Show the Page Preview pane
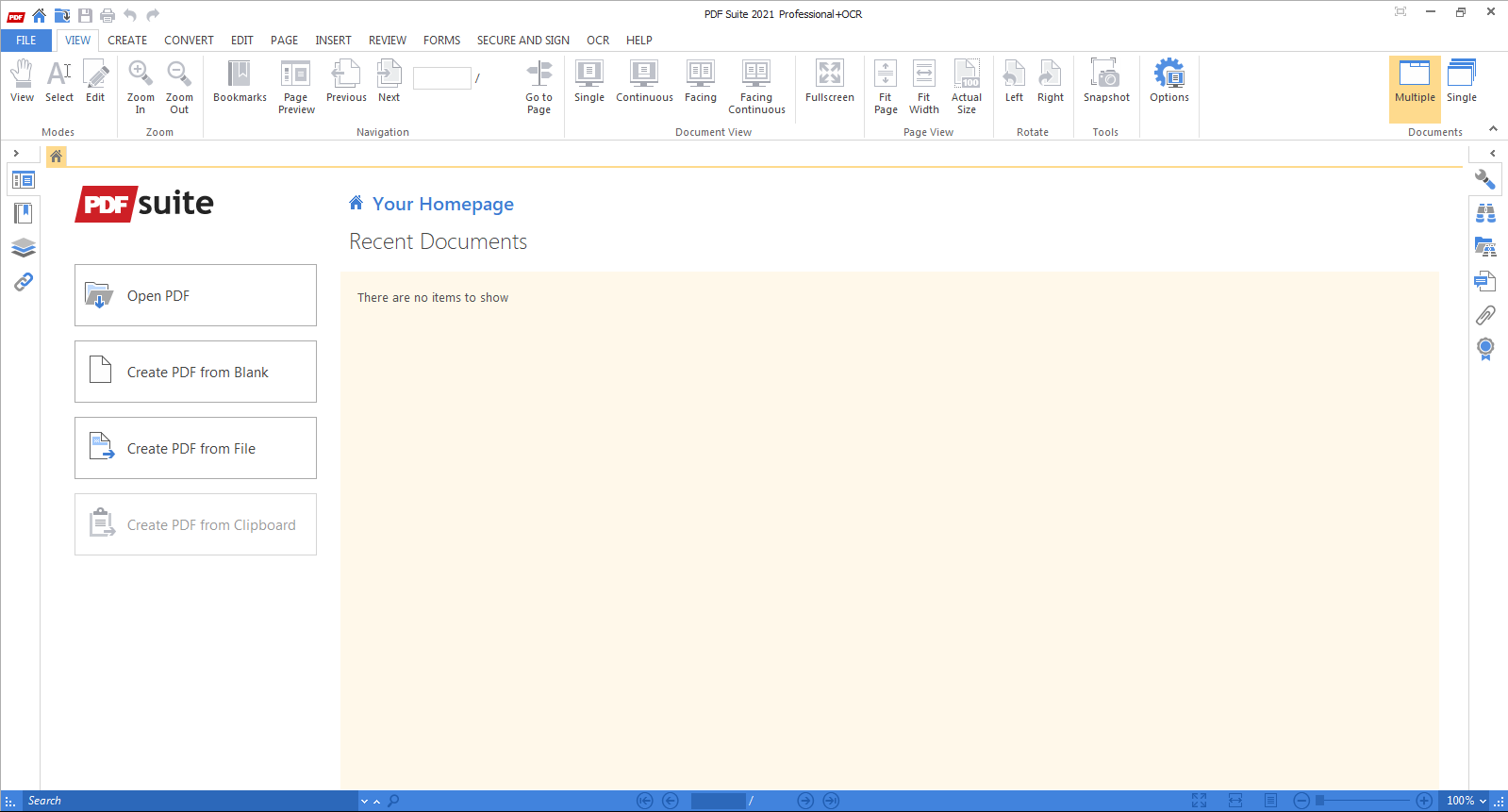This screenshot has height=812, width=1508. click(x=296, y=87)
